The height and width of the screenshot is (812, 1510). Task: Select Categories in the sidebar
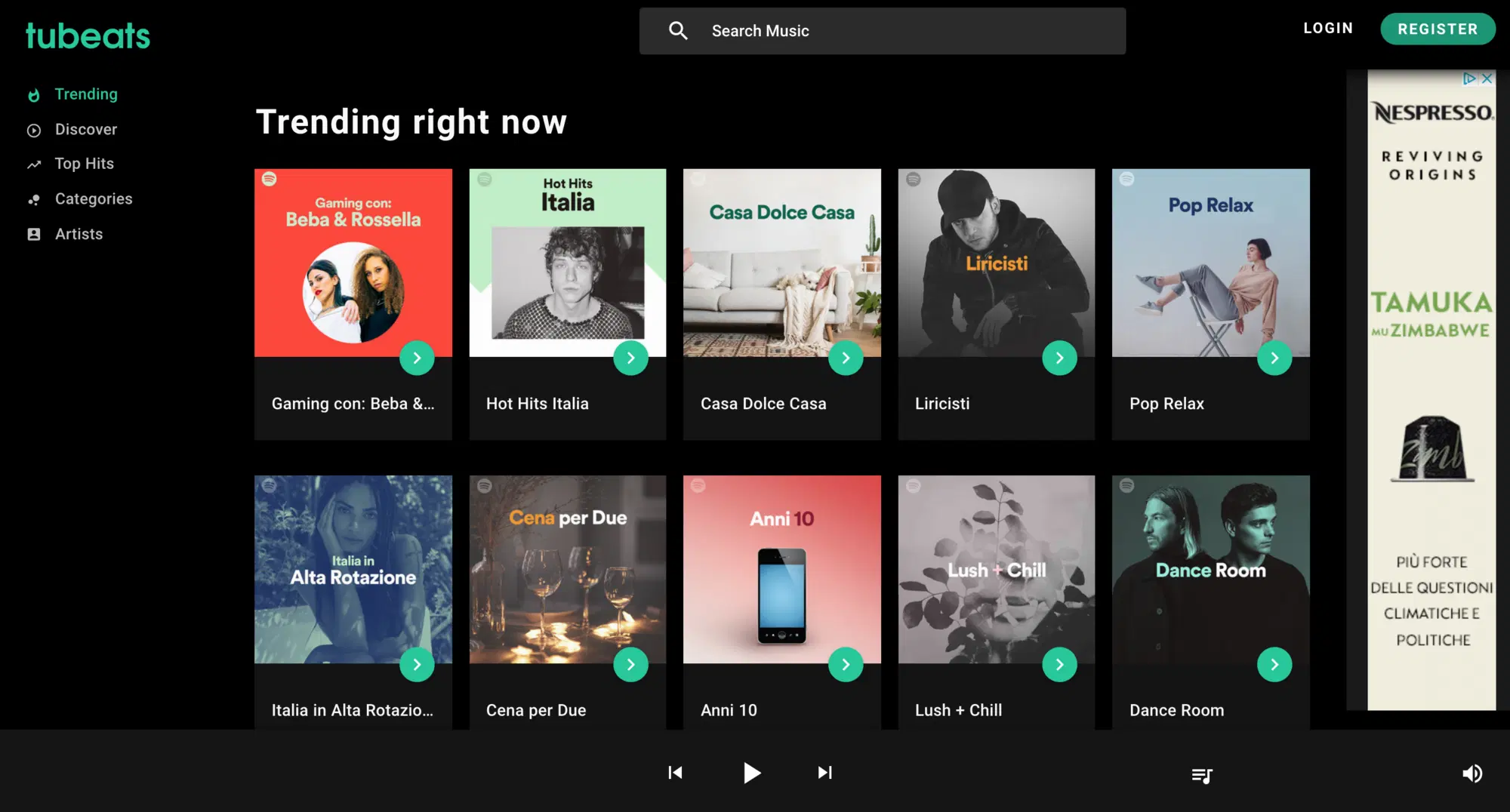coord(94,199)
